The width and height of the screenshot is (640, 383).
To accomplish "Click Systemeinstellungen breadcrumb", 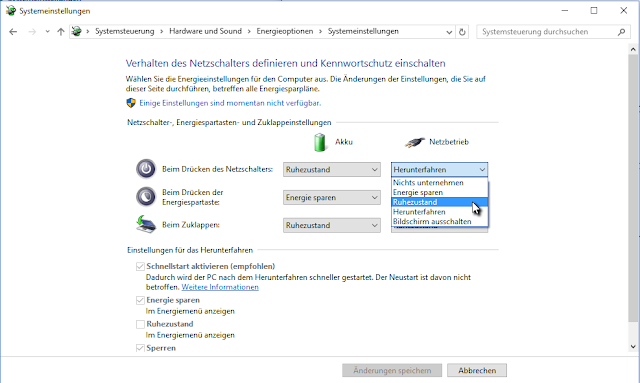I will 363,31.
